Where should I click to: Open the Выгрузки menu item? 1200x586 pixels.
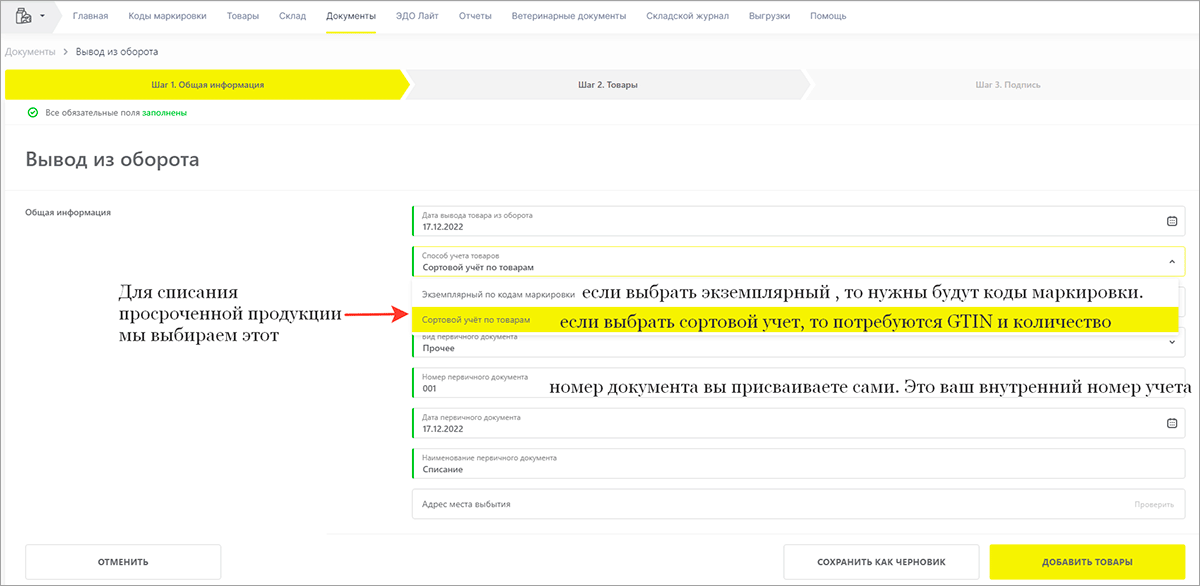769,16
